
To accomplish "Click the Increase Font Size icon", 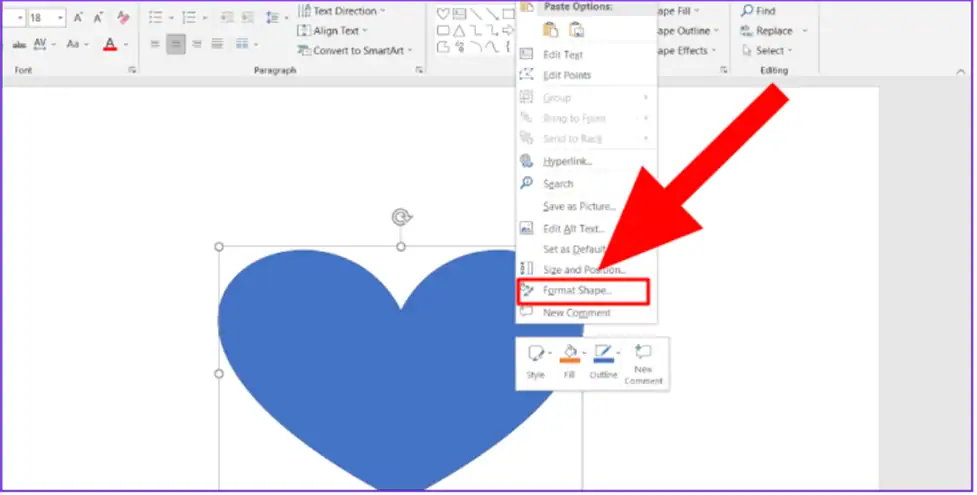I will tap(79, 18).
